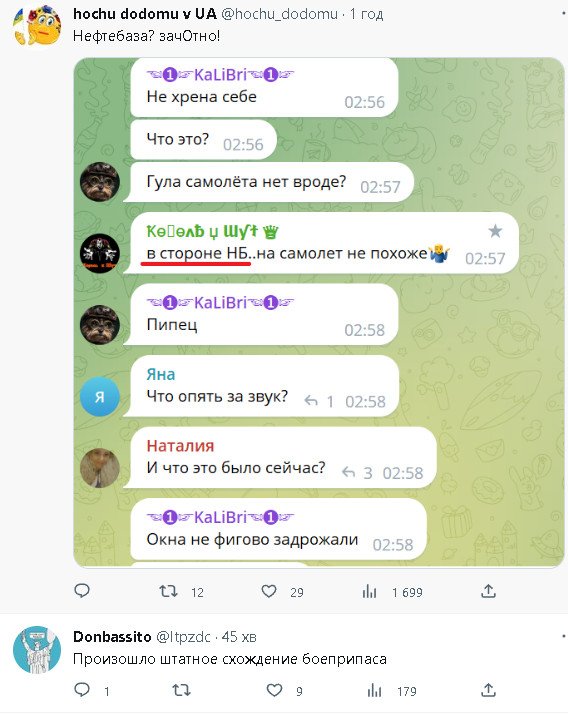Viewport: 568px width, 715px height.
Task: Retweet the hochu dodomu post
Action: click(168, 591)
